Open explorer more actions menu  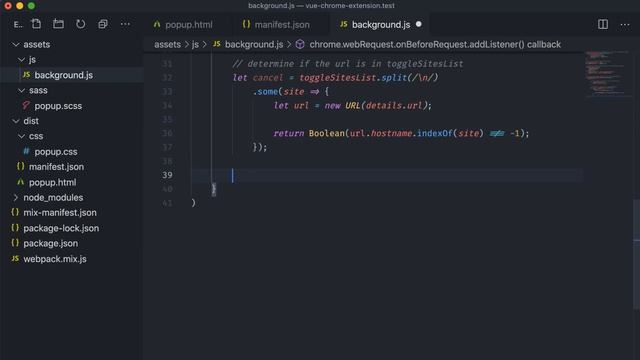click(125, 24)
